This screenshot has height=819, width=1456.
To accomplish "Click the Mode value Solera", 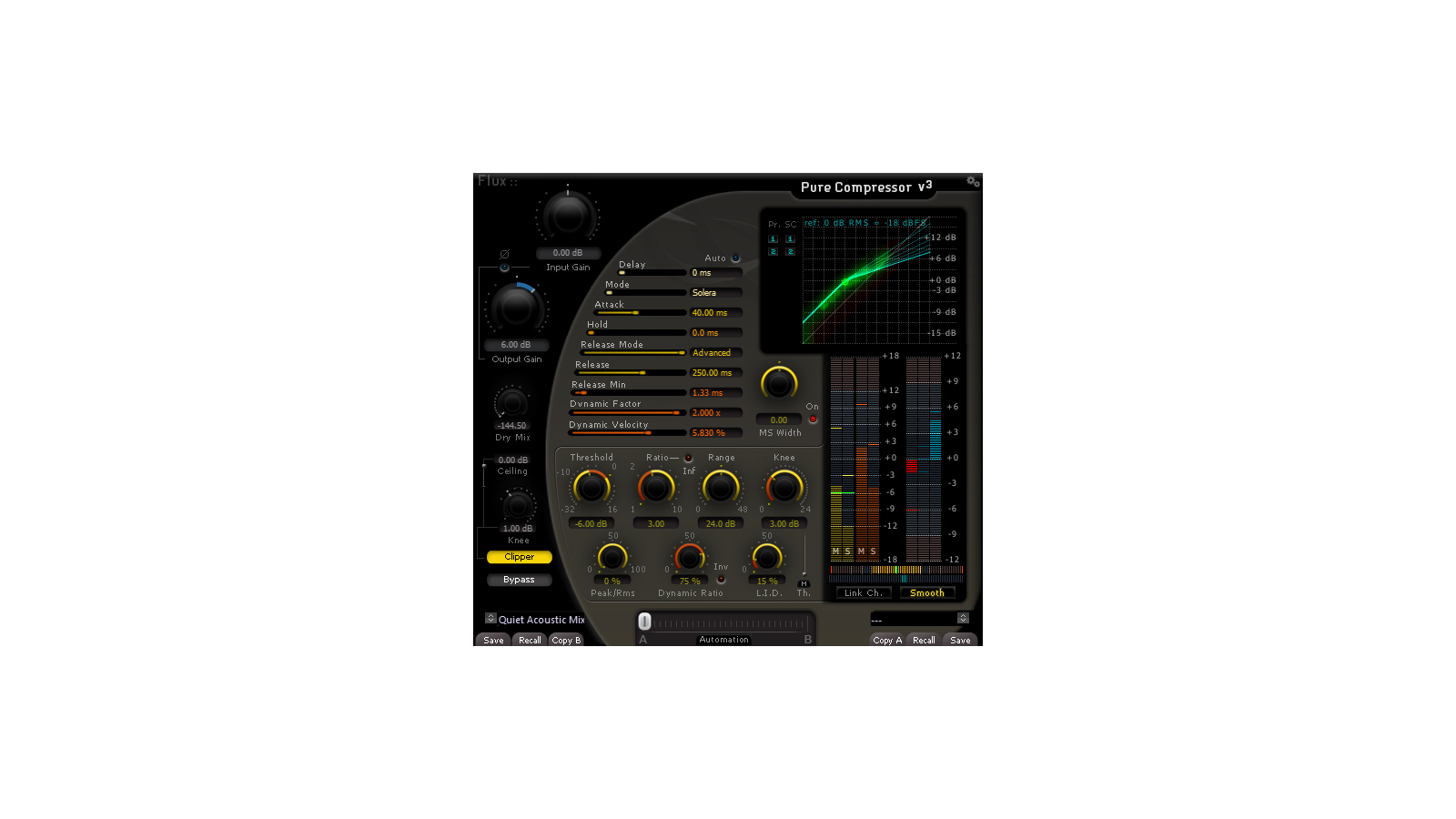I will (x=716, y=293).
